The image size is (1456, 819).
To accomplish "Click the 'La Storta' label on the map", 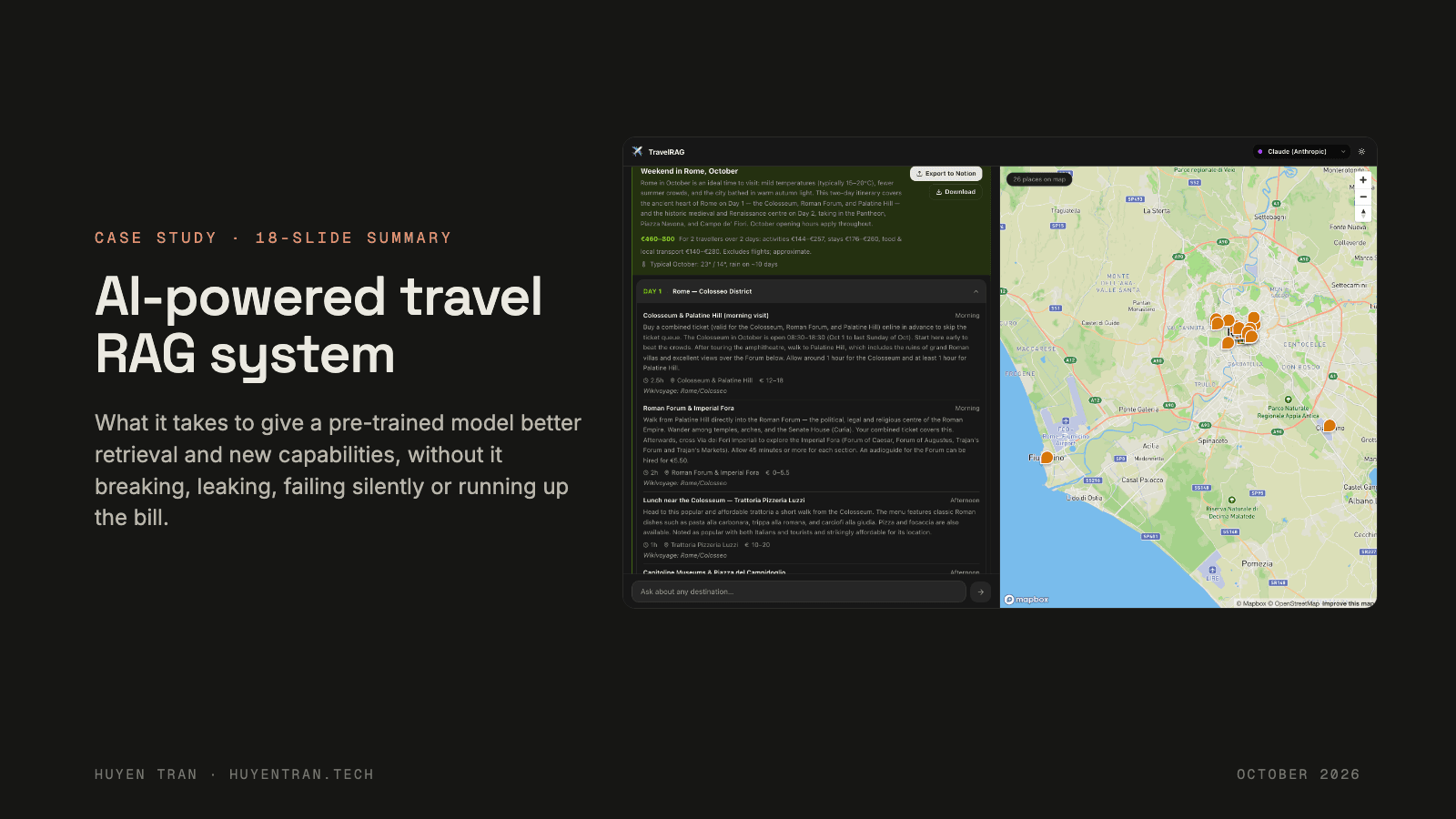I will click(x=1157, y=211).
